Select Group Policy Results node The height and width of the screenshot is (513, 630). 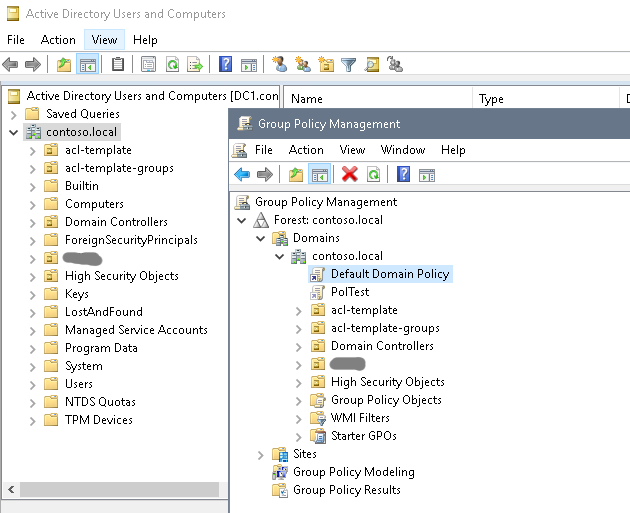347,490
